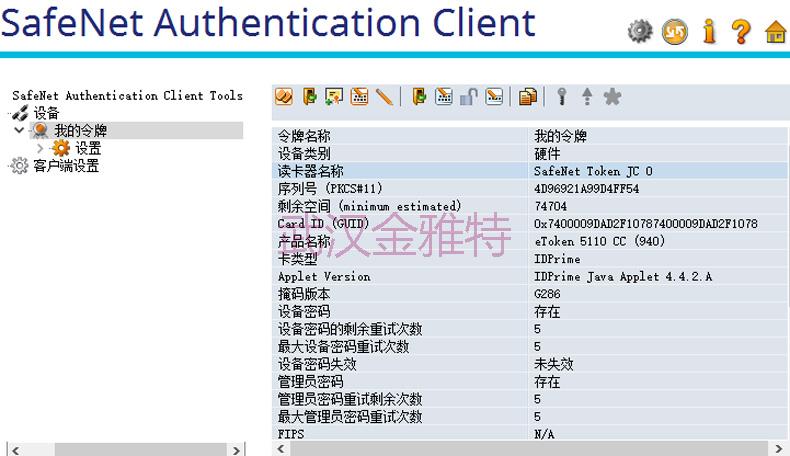Click serial number value 4D96921A99D4FF54
Viewport: 790px width, 456px height.
pyautogui.click(x=586, y=189)
